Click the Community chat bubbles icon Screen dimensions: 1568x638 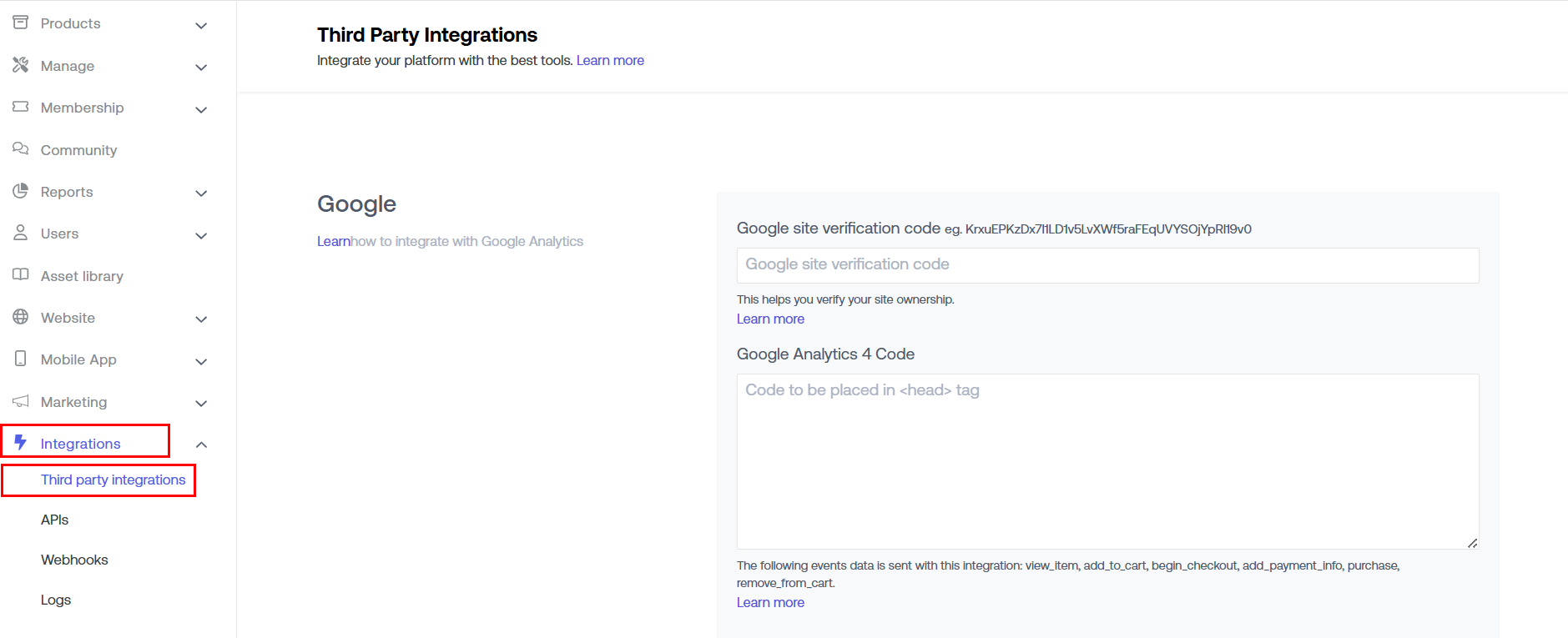pyautogui.click(x=21, y=148)
